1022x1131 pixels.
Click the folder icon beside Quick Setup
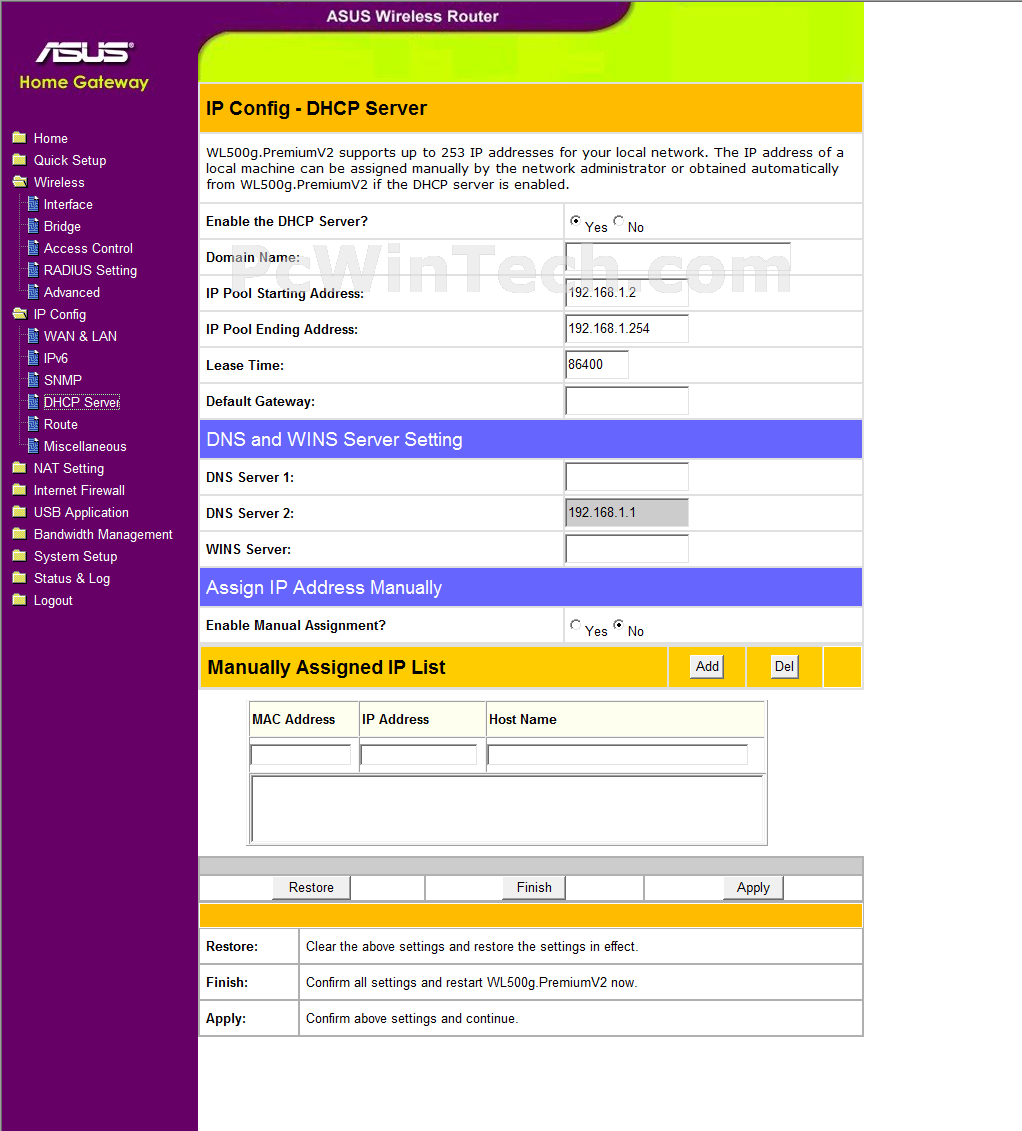19,160
